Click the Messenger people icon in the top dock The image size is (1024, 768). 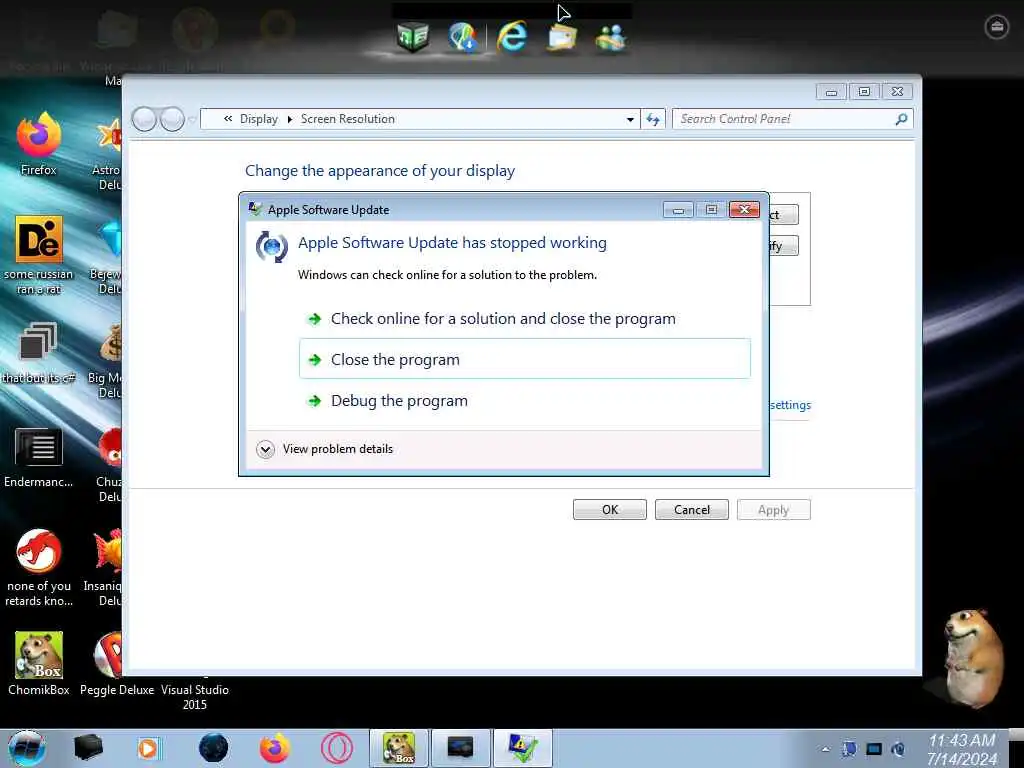[x=611, y=37]
